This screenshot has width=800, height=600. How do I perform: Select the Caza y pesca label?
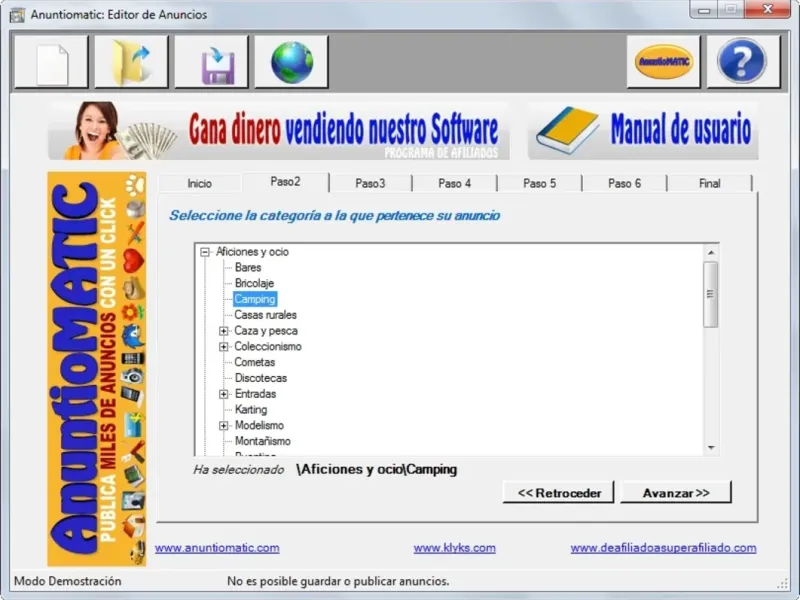(x=266, y=331)
